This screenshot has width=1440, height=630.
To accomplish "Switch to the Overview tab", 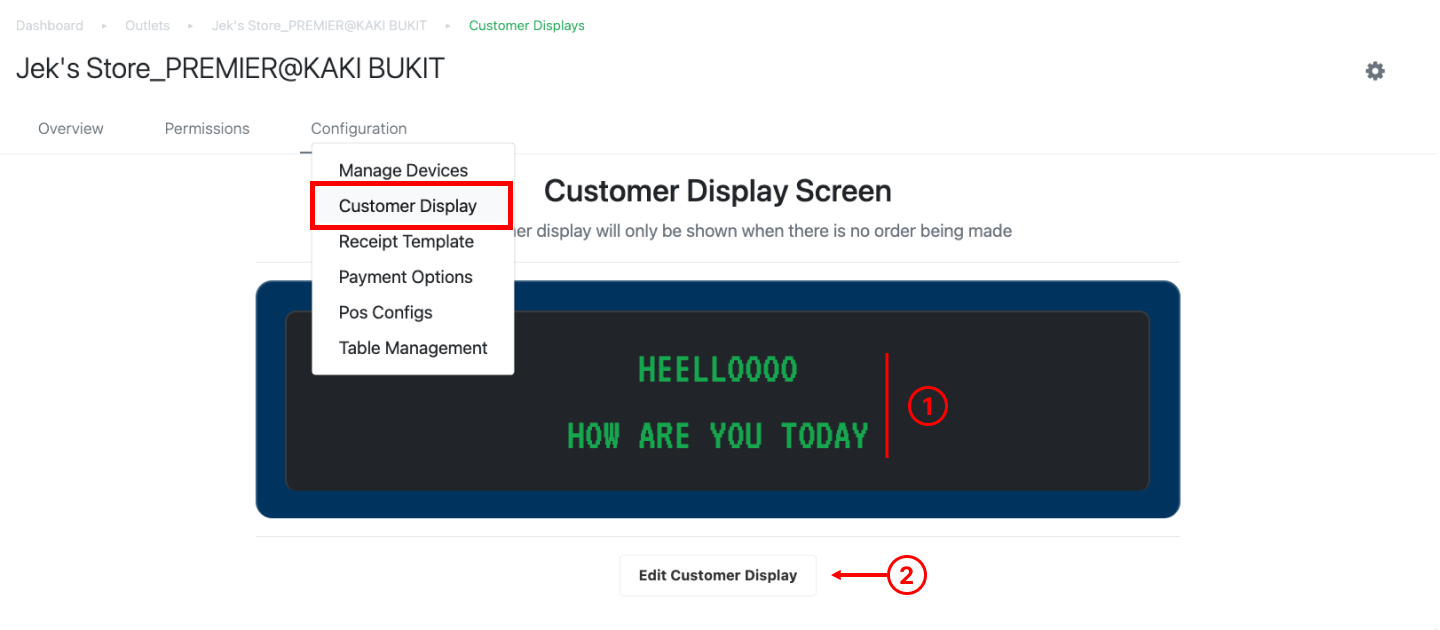I will tap(70, 128).
